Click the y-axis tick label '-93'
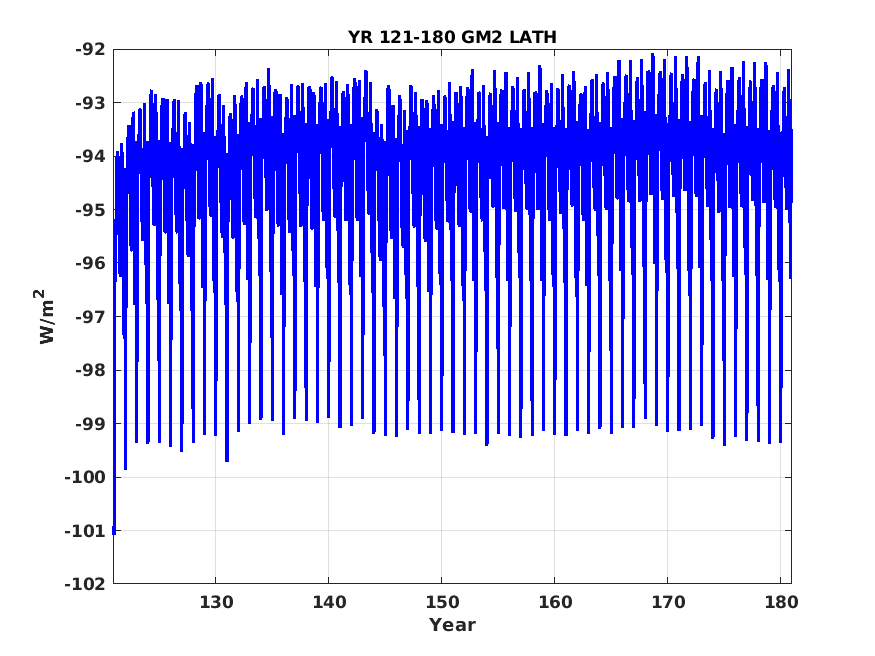 click(90, 103)
